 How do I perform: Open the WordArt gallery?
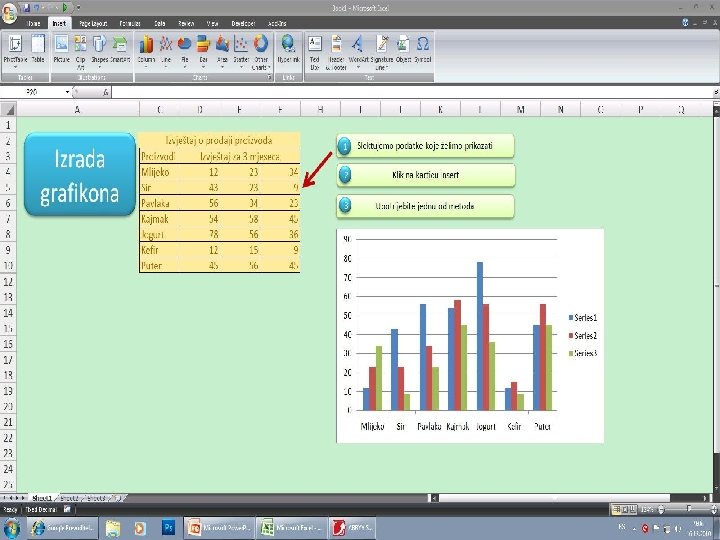pyautogui.click(x=358, y=51)
